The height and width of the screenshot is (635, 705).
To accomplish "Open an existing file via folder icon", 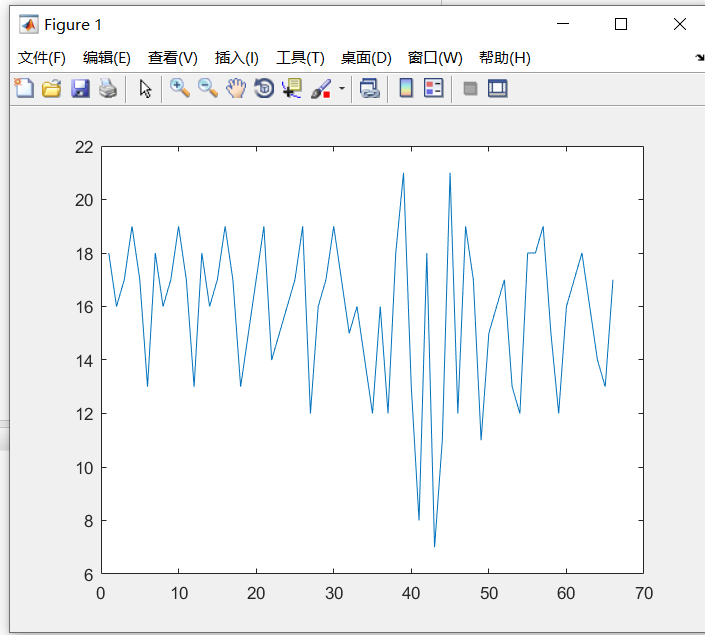I will tap(52, 88).
